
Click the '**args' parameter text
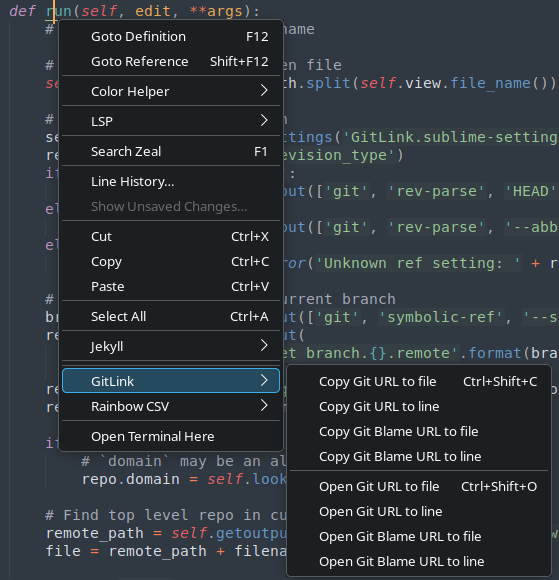(x=216, y=11)
